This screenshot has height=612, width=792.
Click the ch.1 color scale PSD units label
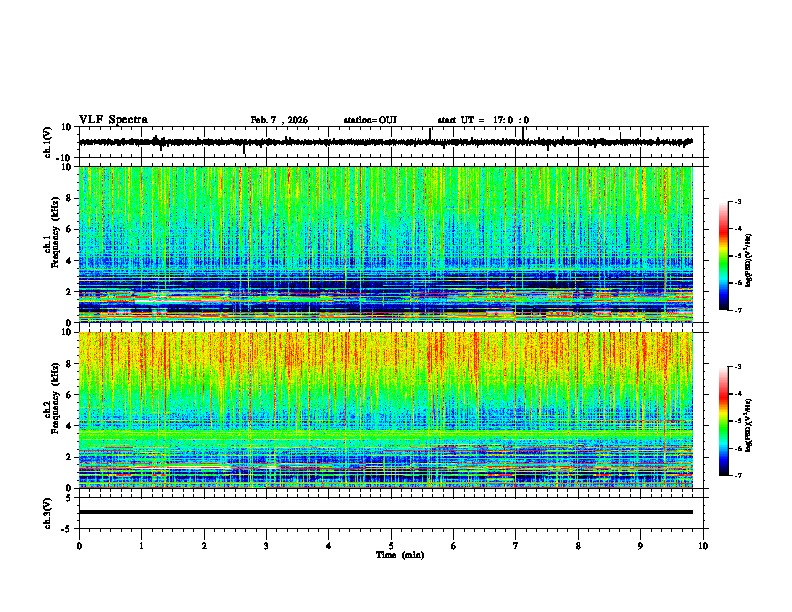pos(749,260)
